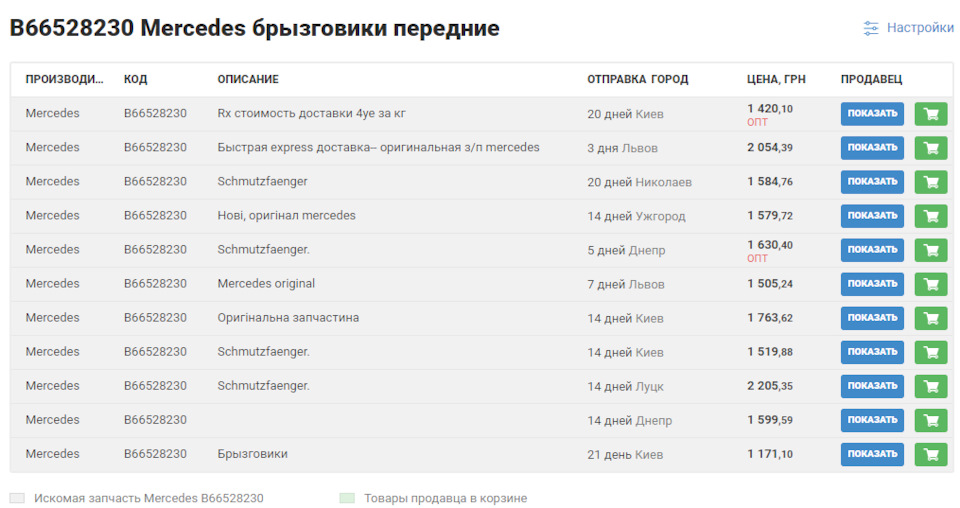Add the 1 599,59 Днепр offer to cart
The width and height of the screenshot is (960, 508).
(931, 420)
